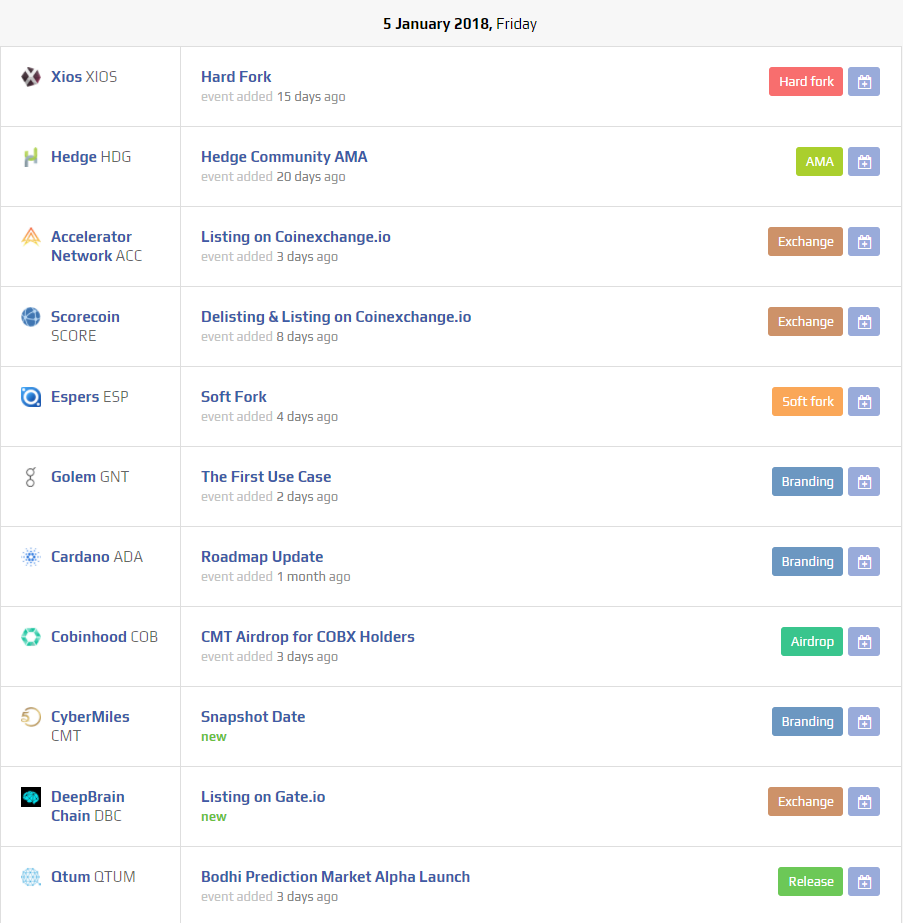Add Xios Hard Fork event to calendar
This screenshot has height=923, width=903.
click(x=864, y=82)
